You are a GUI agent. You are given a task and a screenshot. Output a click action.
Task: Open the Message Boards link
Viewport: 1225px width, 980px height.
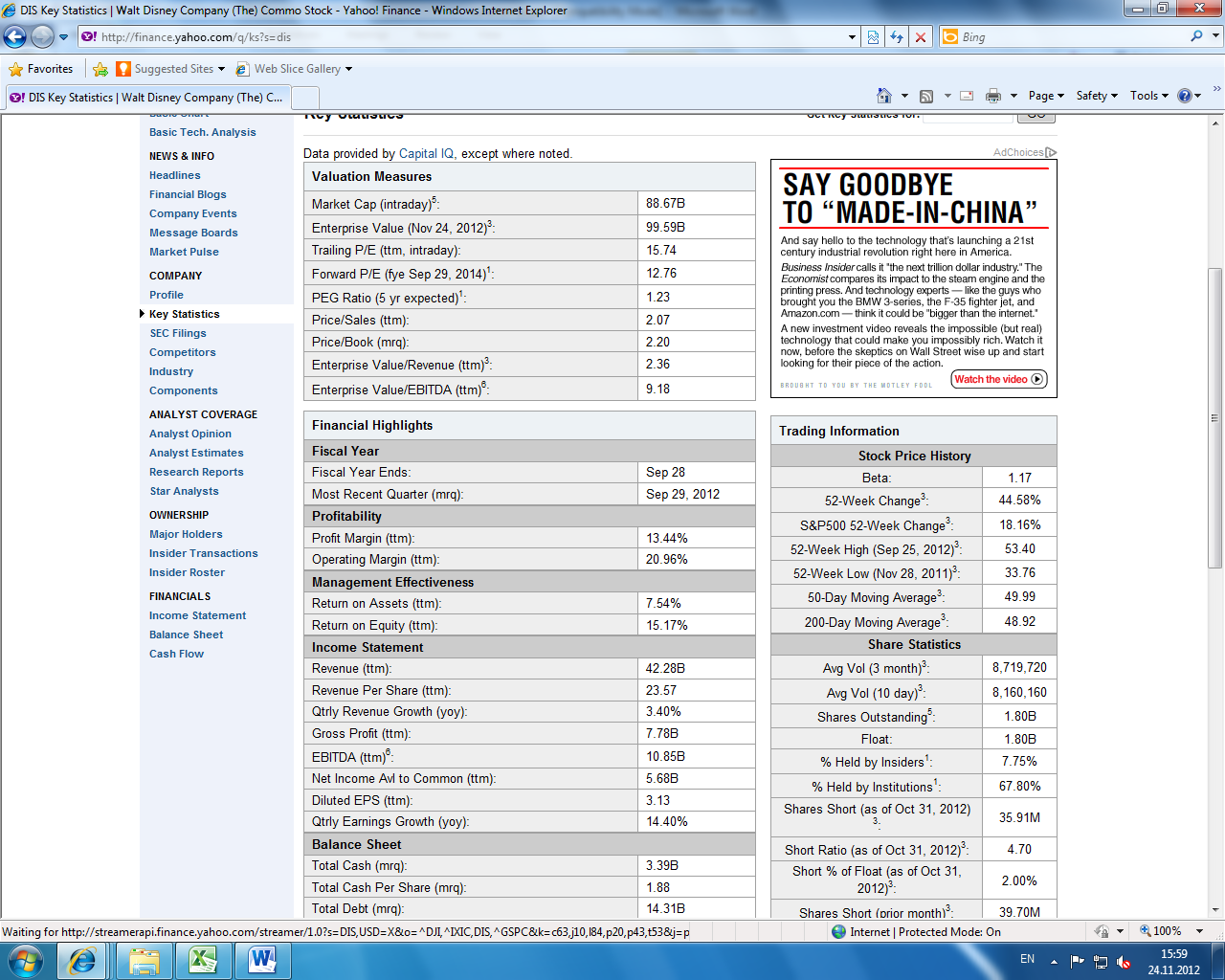coord(193,233)
